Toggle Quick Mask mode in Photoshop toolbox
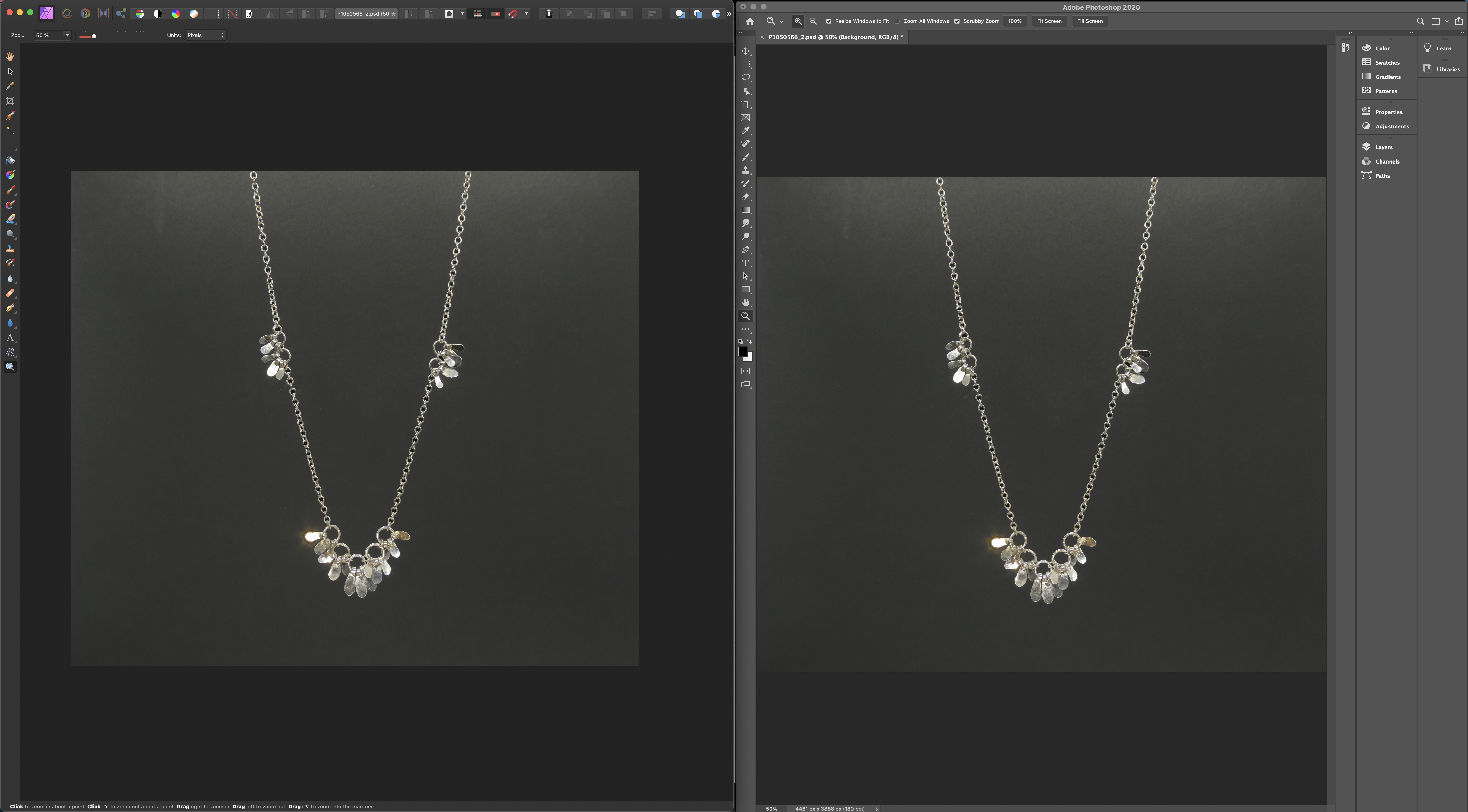 click(745, 371)
